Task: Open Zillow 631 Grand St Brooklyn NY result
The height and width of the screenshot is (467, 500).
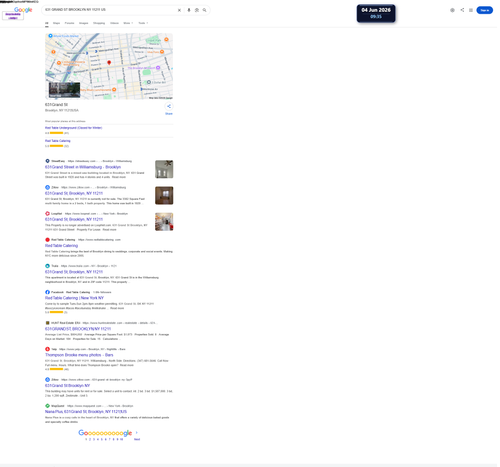Action: (x=67, y=386)
